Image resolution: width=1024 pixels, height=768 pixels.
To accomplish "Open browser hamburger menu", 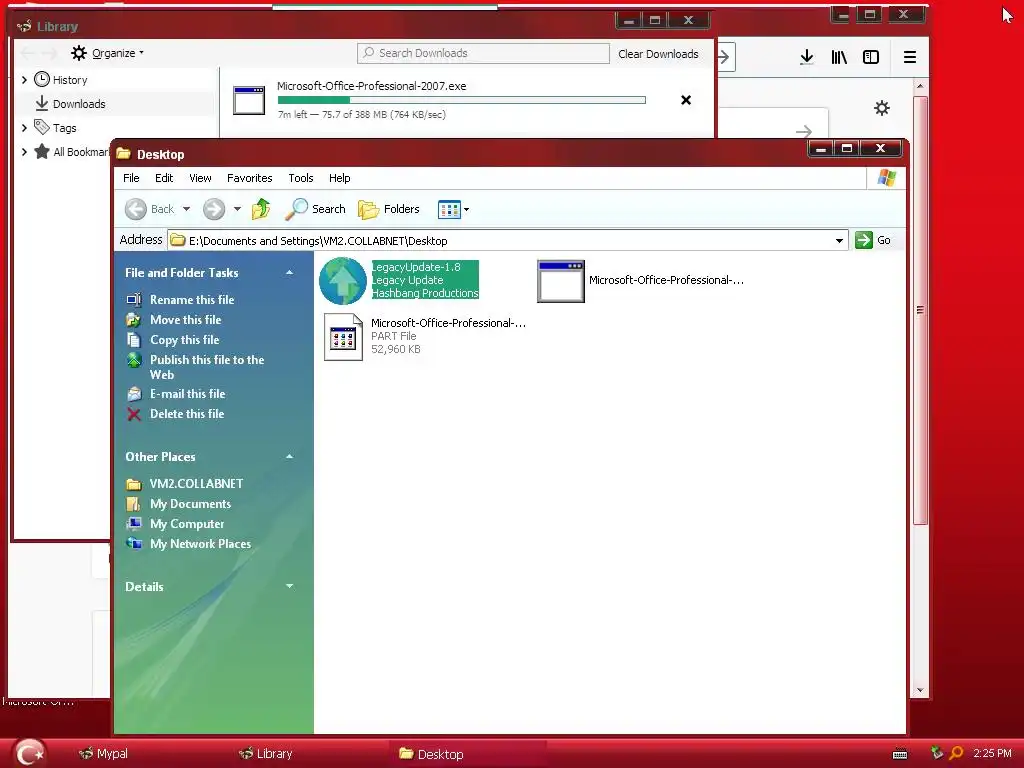I will [x=910, y=57].
